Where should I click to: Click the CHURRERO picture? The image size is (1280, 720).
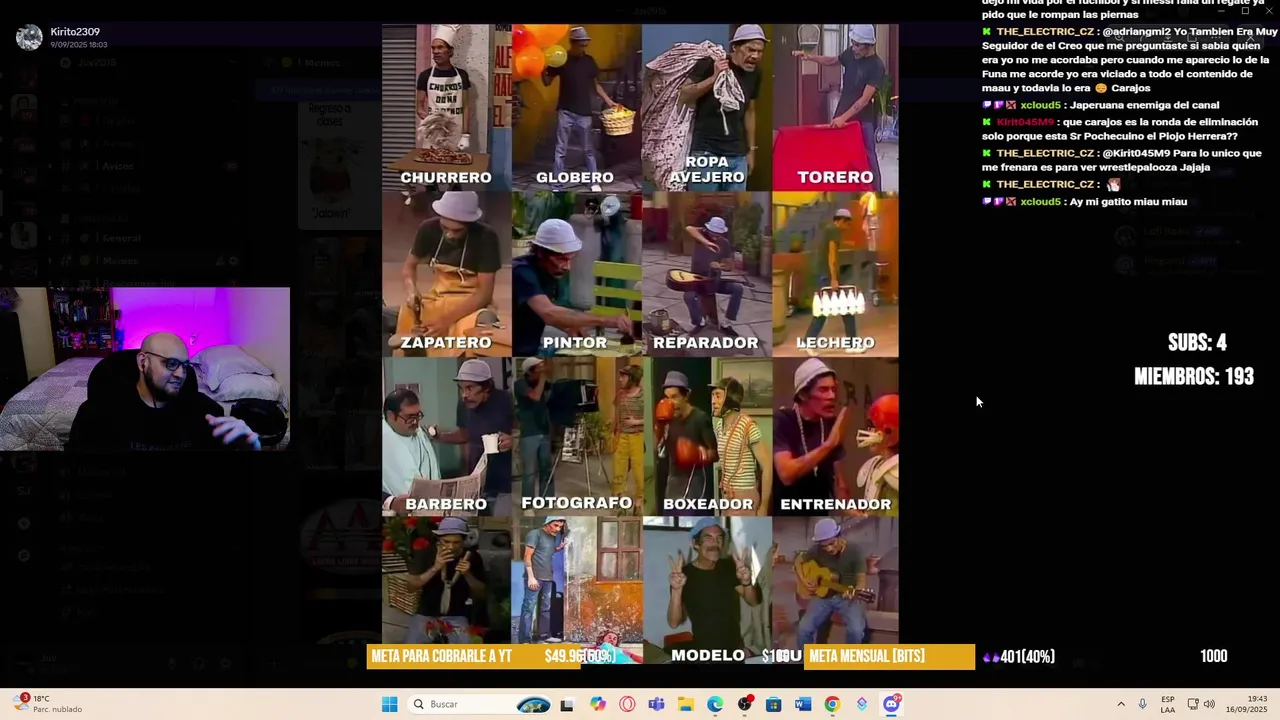coord(446,107)
